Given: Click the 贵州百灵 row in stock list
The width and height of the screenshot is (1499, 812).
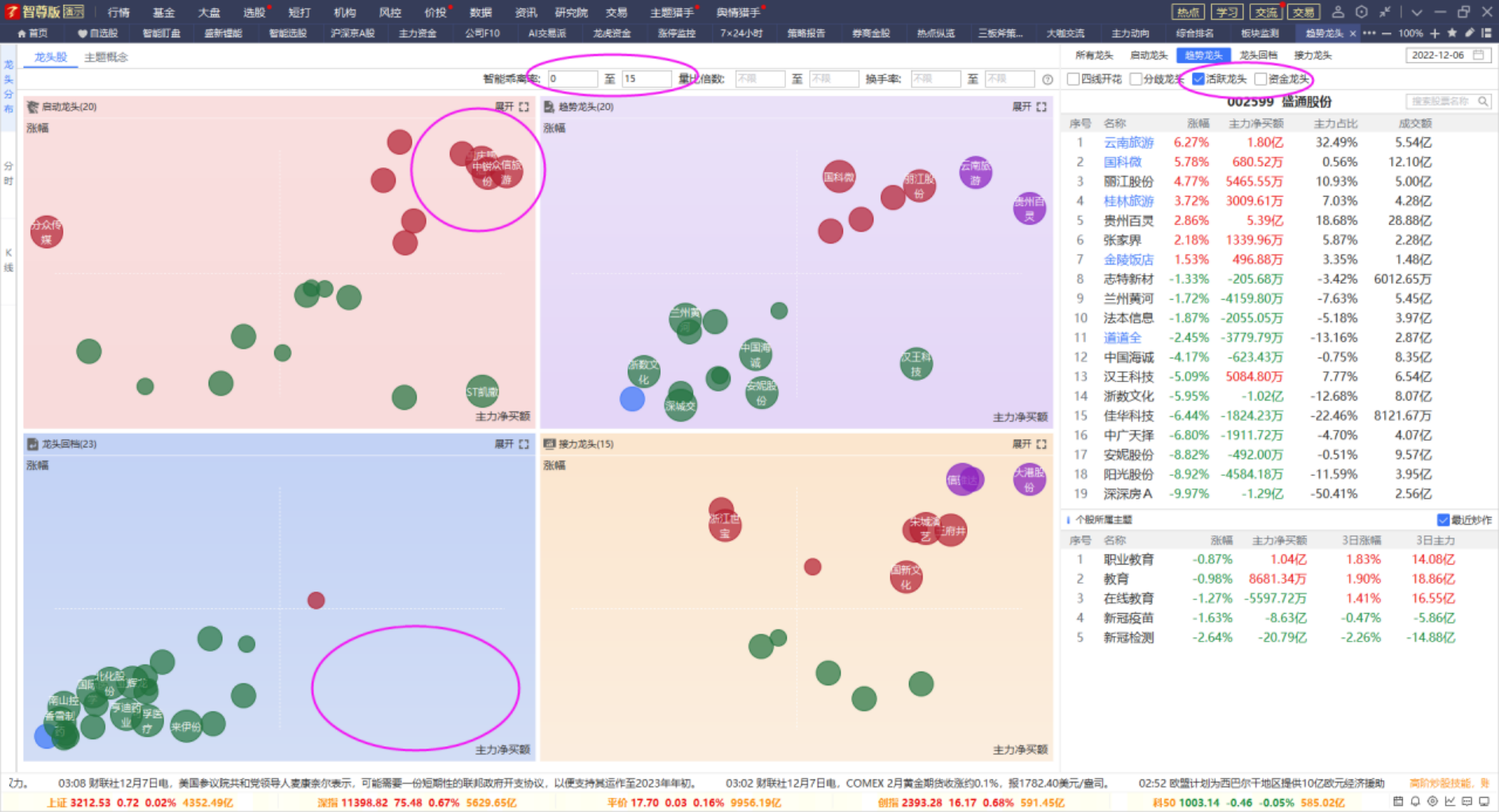Looking at the screenshot, I should point(1279,221).
